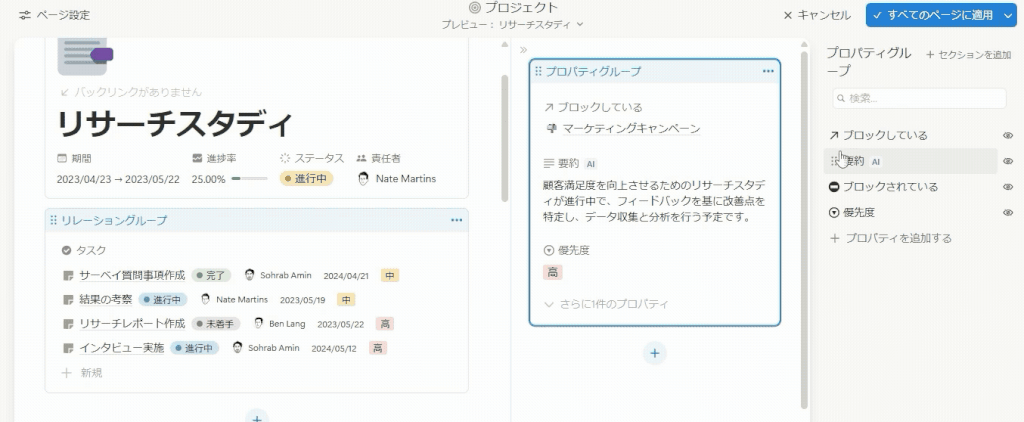Click the backlink arrow icon
1024x422 pixels.
click(65, 93)
